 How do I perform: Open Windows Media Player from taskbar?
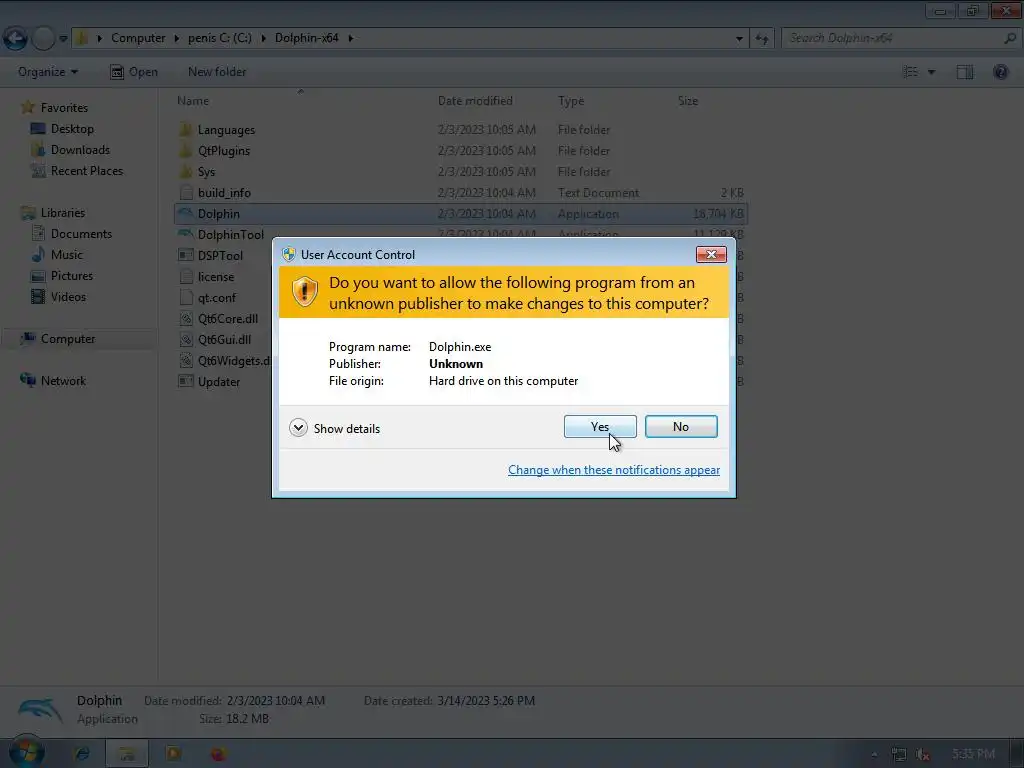click(x=173, y=754)
